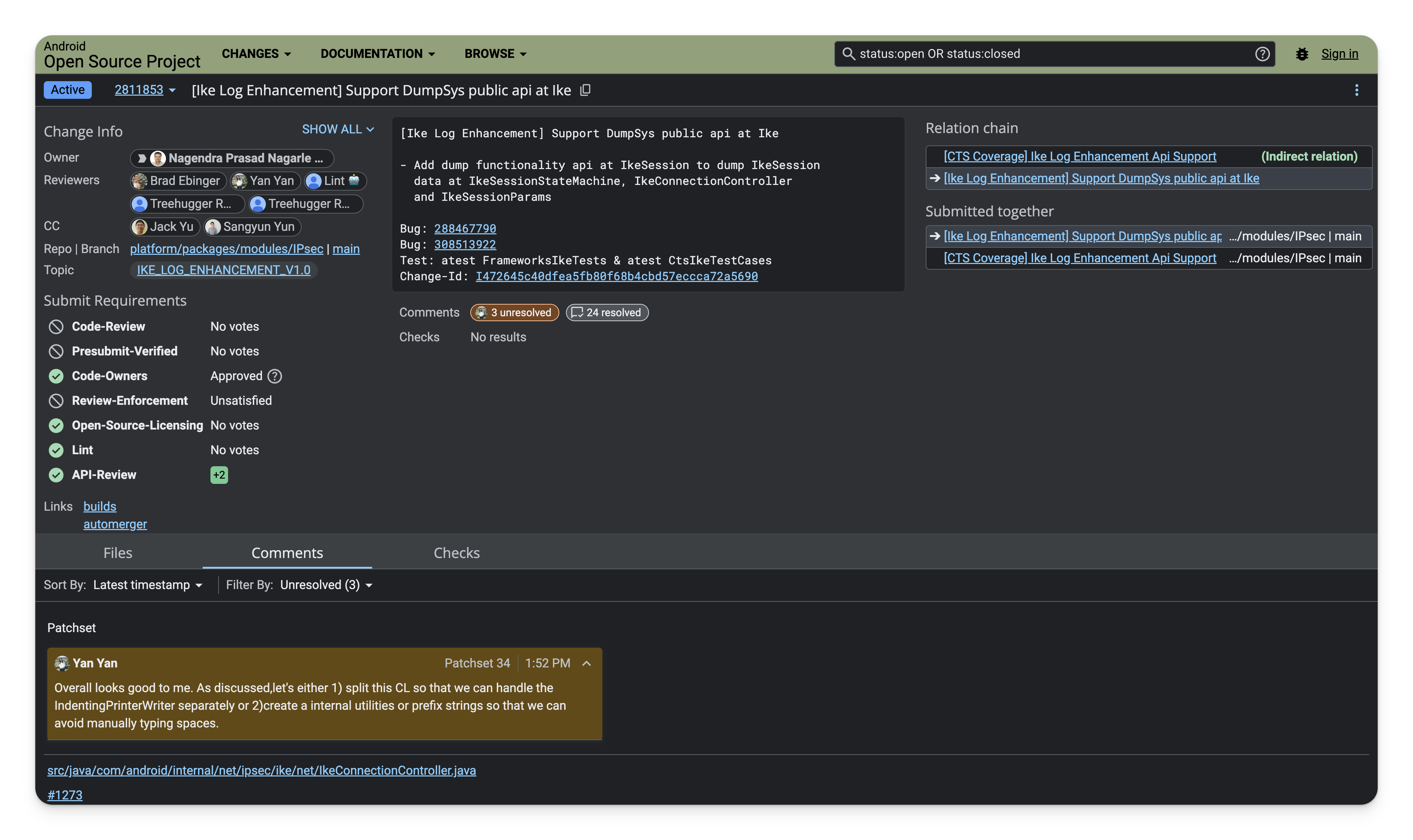The image size is (1413, 840).
Task: Switch to the Files tab
Action: tap(118, 552)
